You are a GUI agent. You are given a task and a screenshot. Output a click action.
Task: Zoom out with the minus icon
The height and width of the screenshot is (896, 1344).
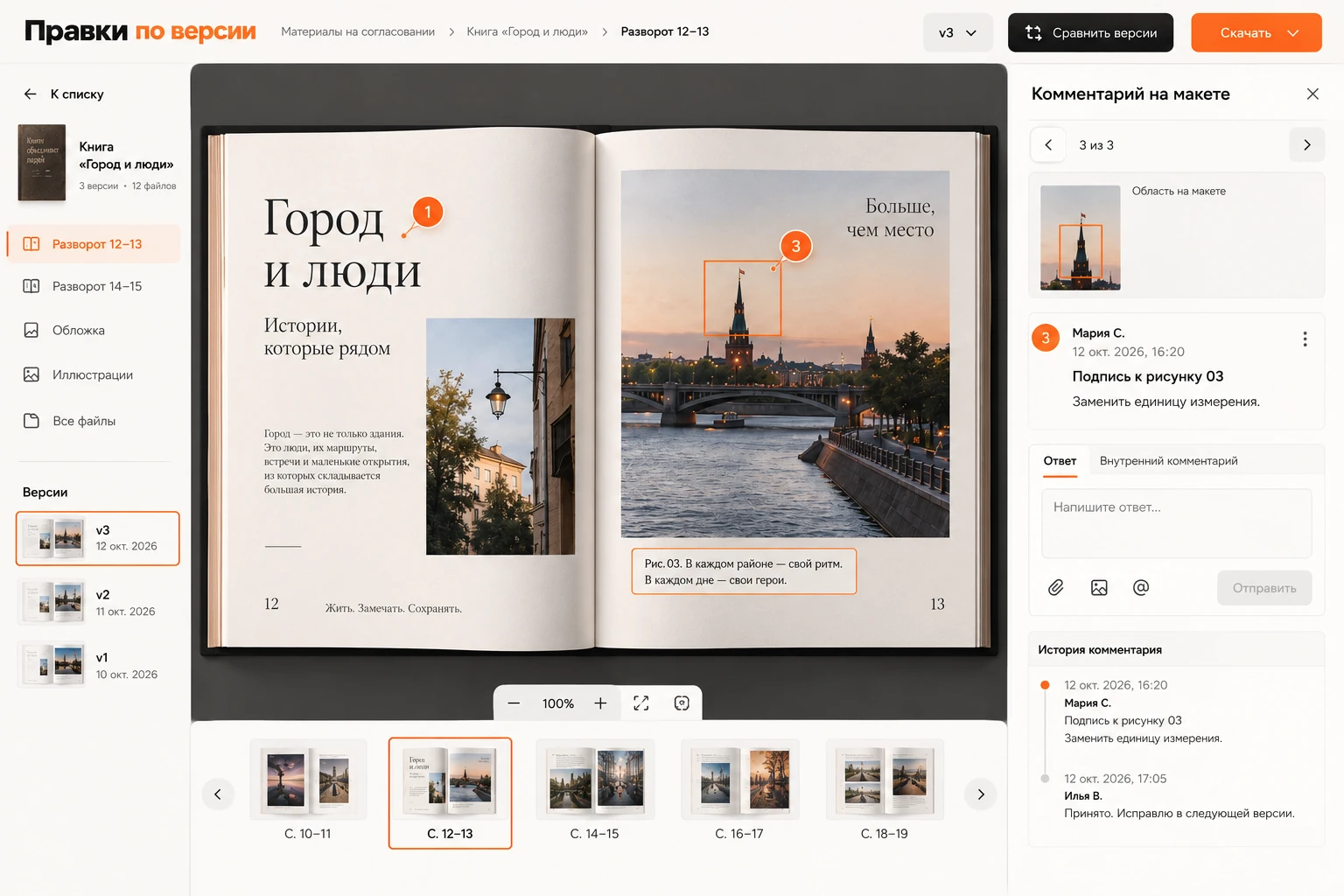click(x=514, y=703)
